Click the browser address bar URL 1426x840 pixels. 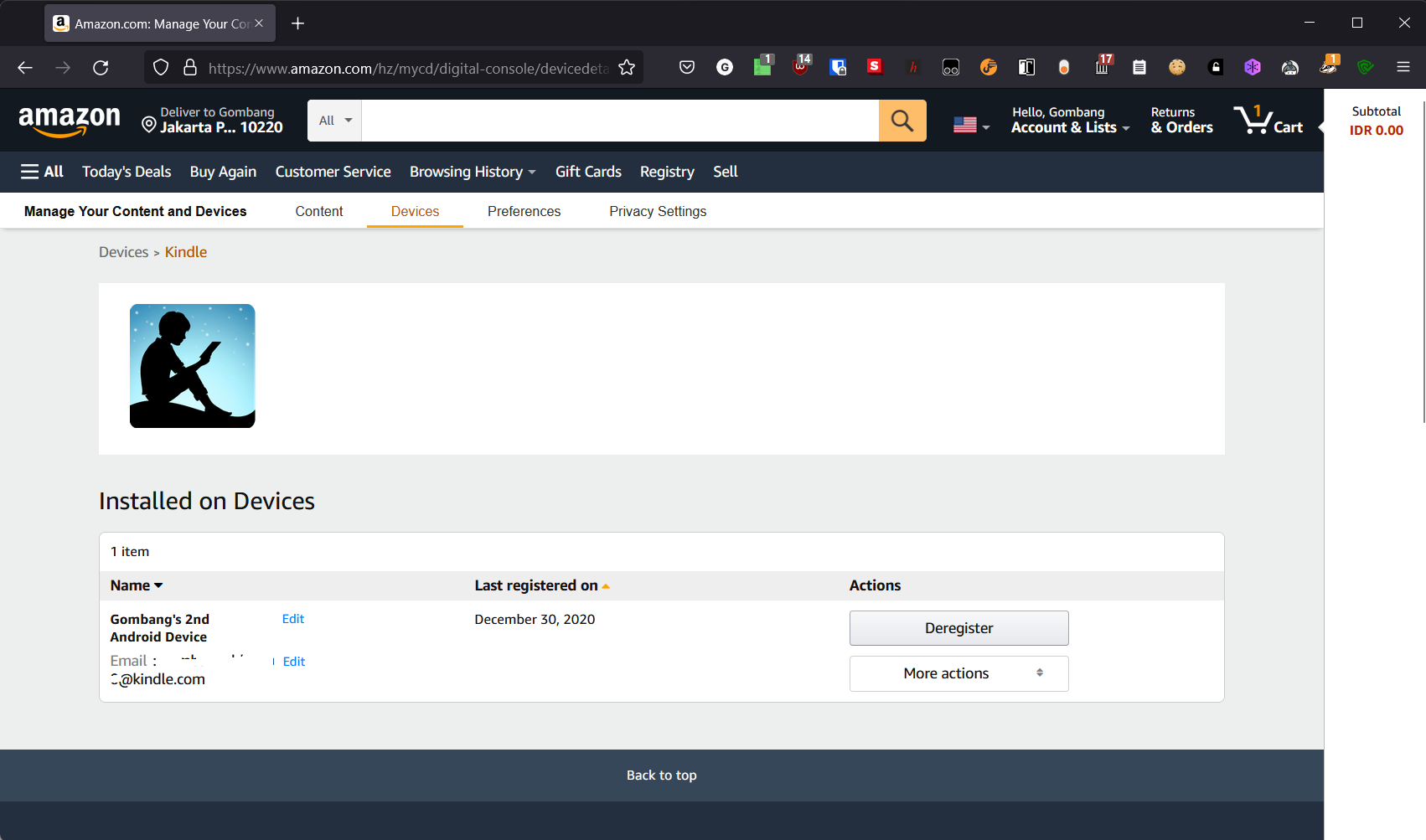tap(408, 68)
